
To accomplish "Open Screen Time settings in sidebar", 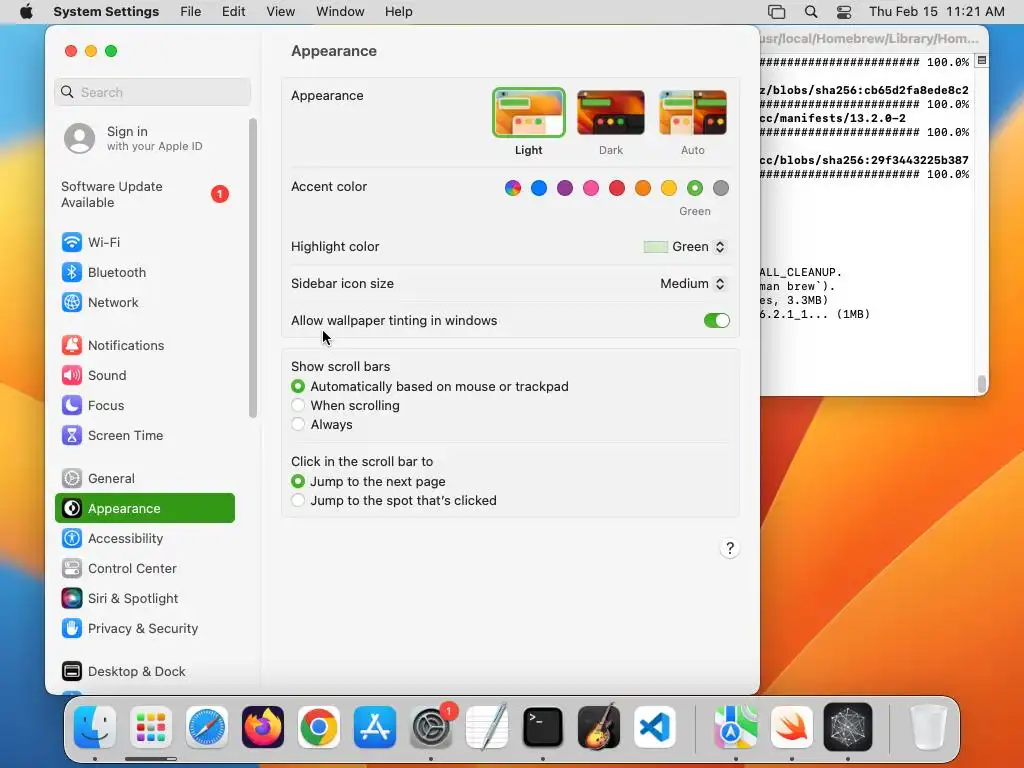I will click(145, 436).
